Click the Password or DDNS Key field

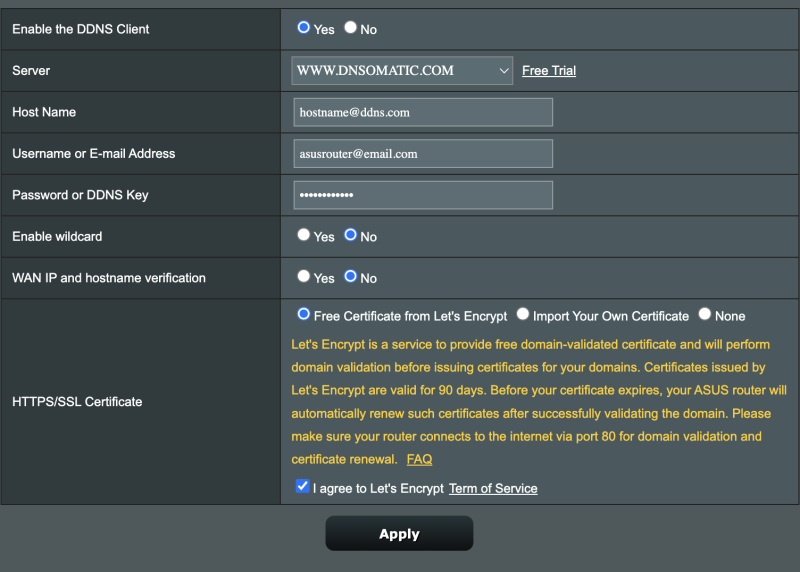coord(423,195)
